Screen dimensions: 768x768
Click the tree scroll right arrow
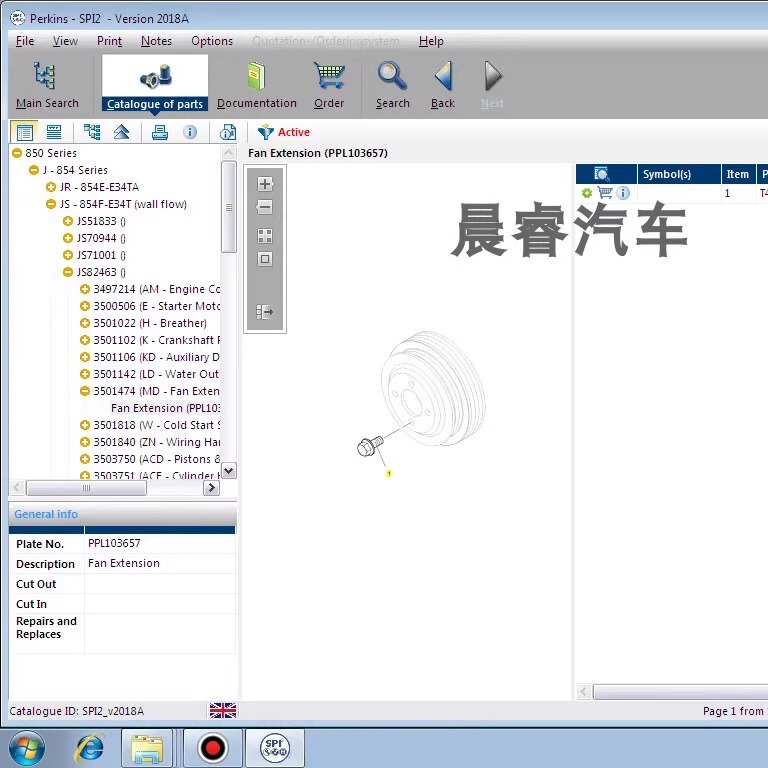(x=211, y=488)
